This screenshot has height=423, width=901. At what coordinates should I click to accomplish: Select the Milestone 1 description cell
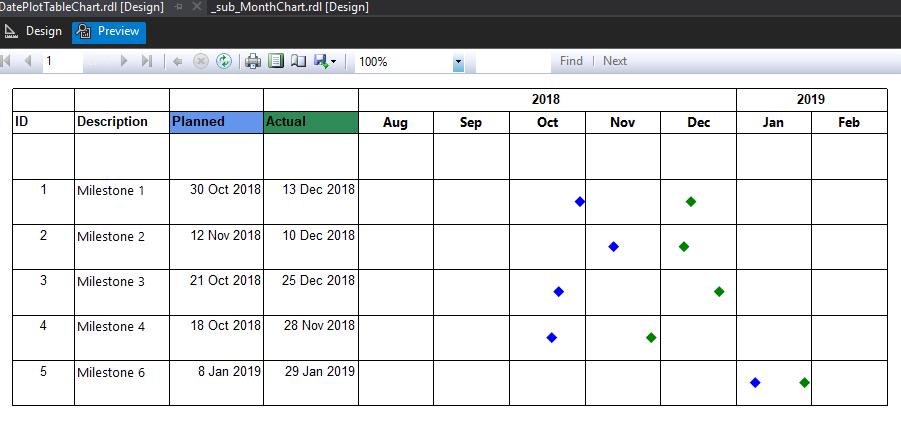[x=122, y=202]
